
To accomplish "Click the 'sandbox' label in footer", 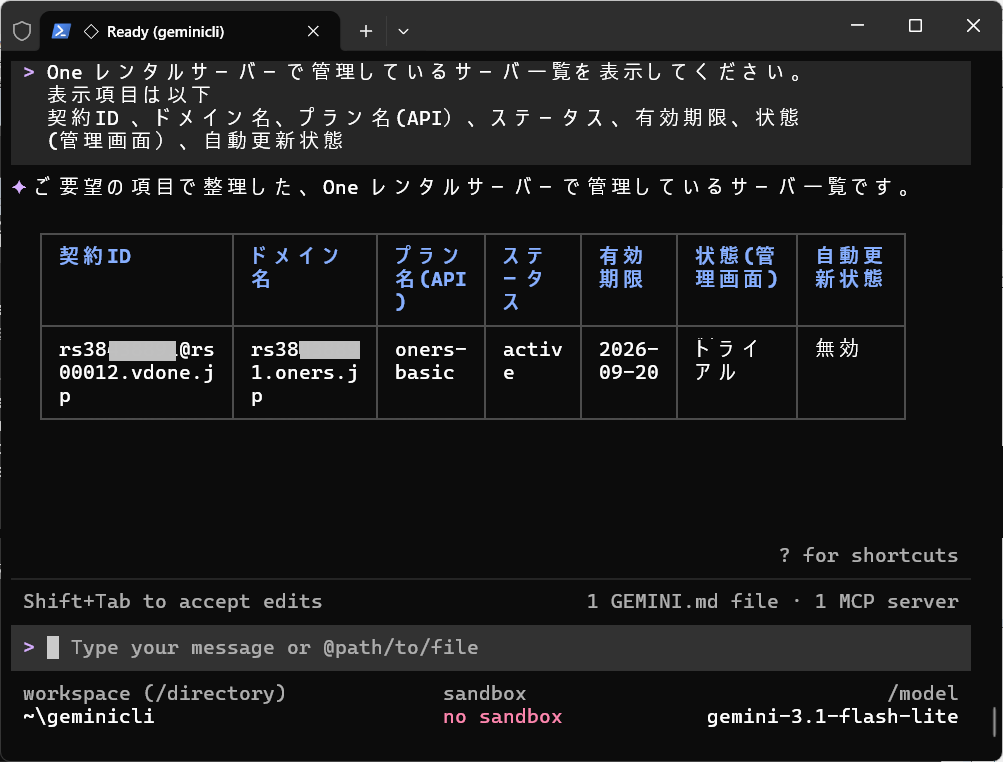I will click(x=484, y=694).
